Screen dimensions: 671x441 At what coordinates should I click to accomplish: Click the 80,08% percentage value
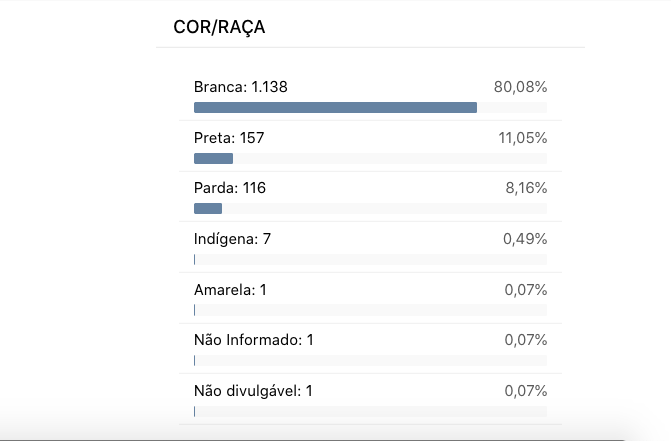[x=520, y=87]
